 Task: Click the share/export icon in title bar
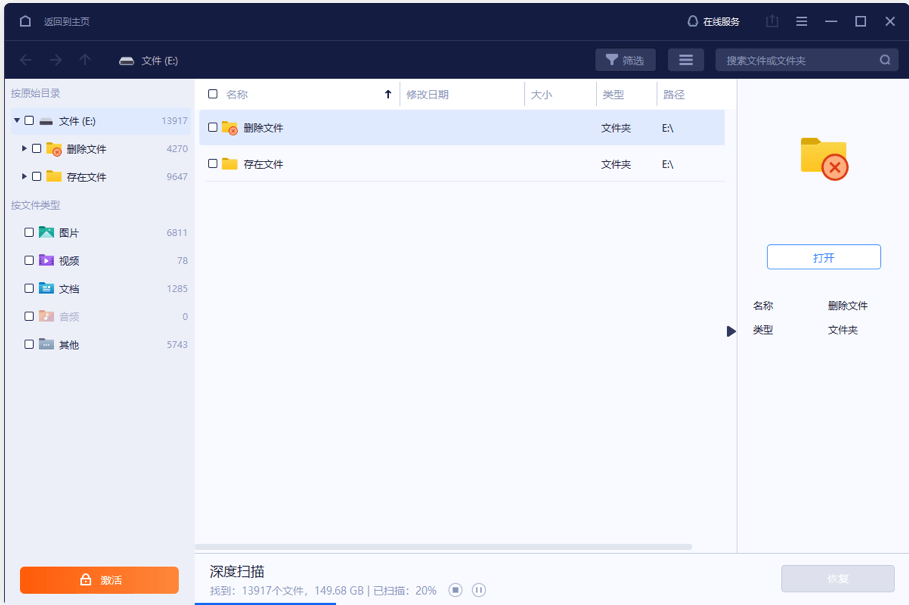click(772, 21)
